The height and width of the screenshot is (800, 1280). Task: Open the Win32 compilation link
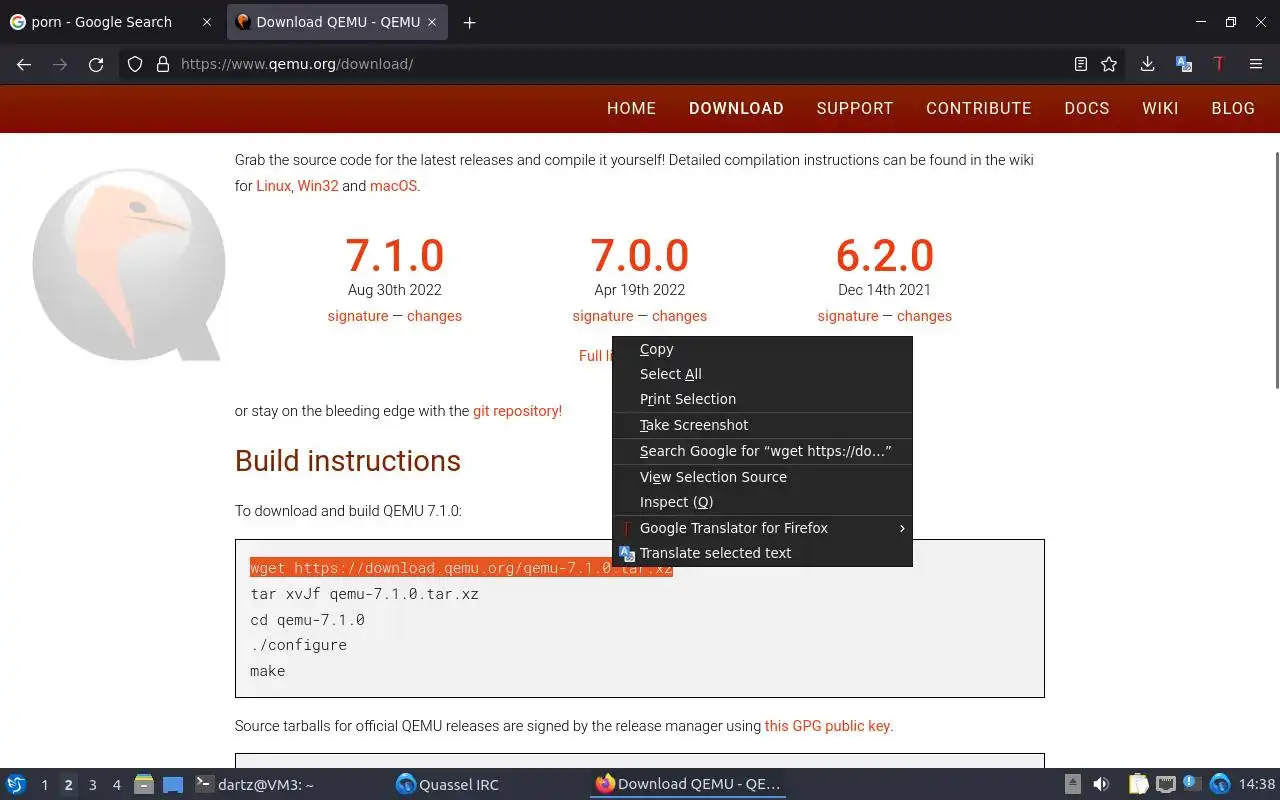[x=318, y=186]
